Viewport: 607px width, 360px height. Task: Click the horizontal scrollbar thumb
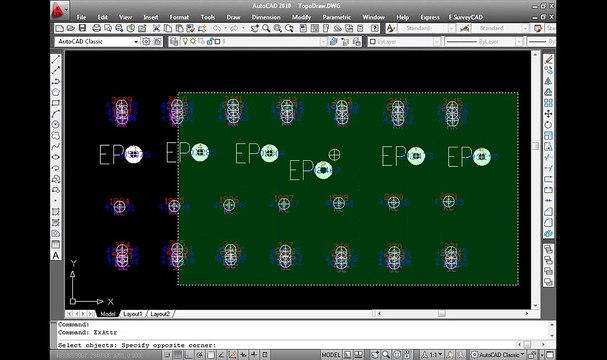click(x=442, y=314)
